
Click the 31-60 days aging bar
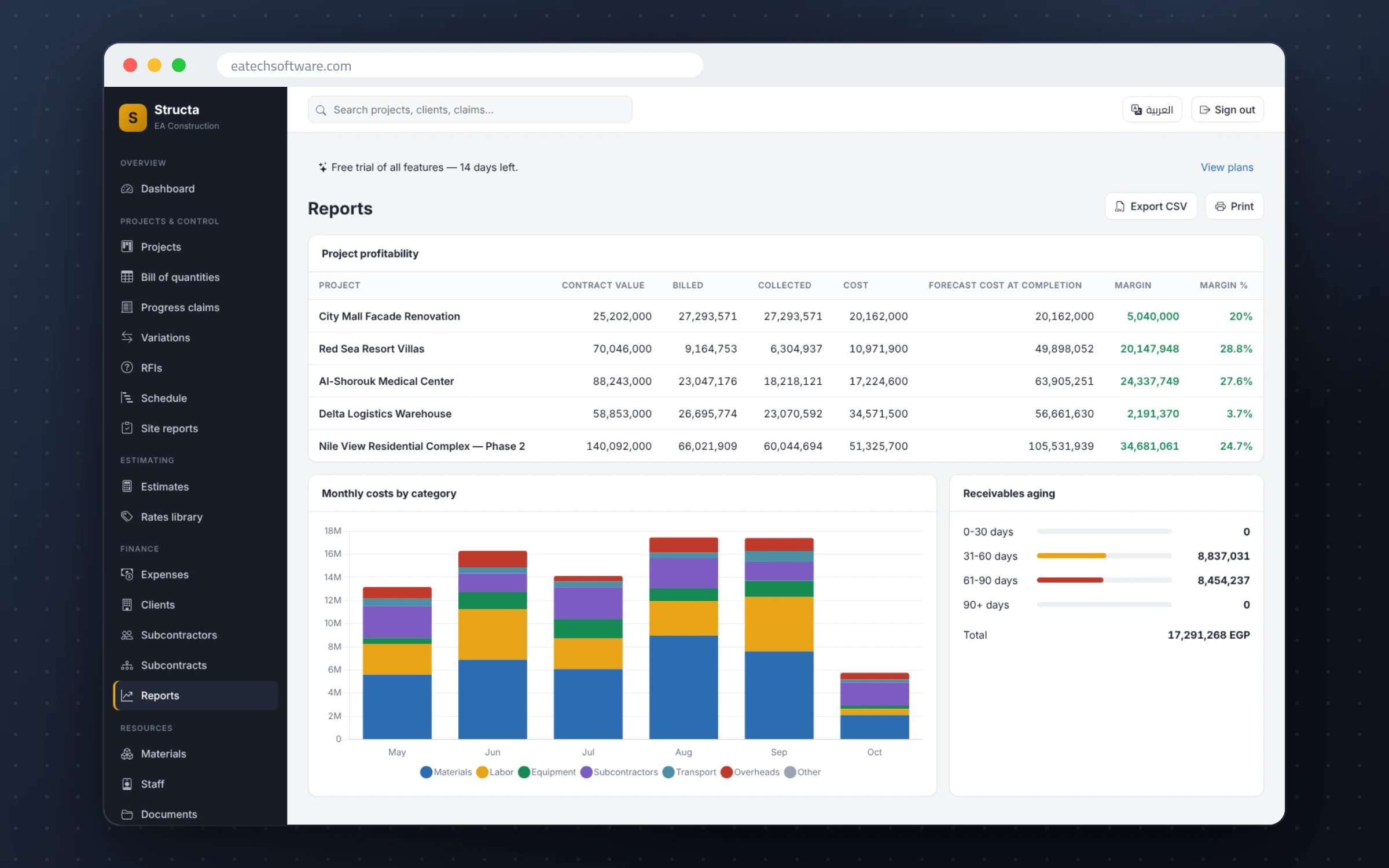point(1104,556)
